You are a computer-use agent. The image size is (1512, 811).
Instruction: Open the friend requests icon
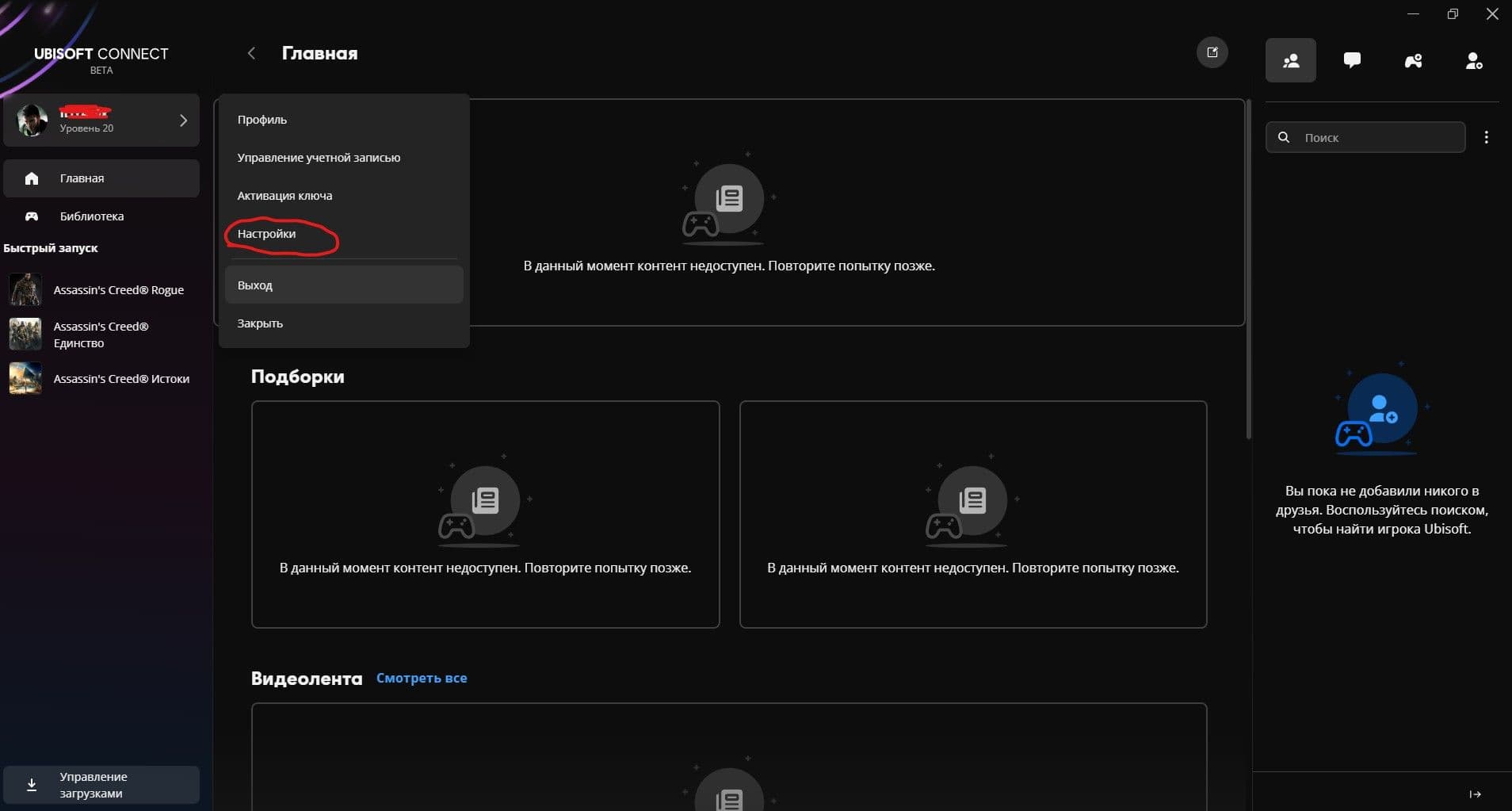pos(1473,61)
